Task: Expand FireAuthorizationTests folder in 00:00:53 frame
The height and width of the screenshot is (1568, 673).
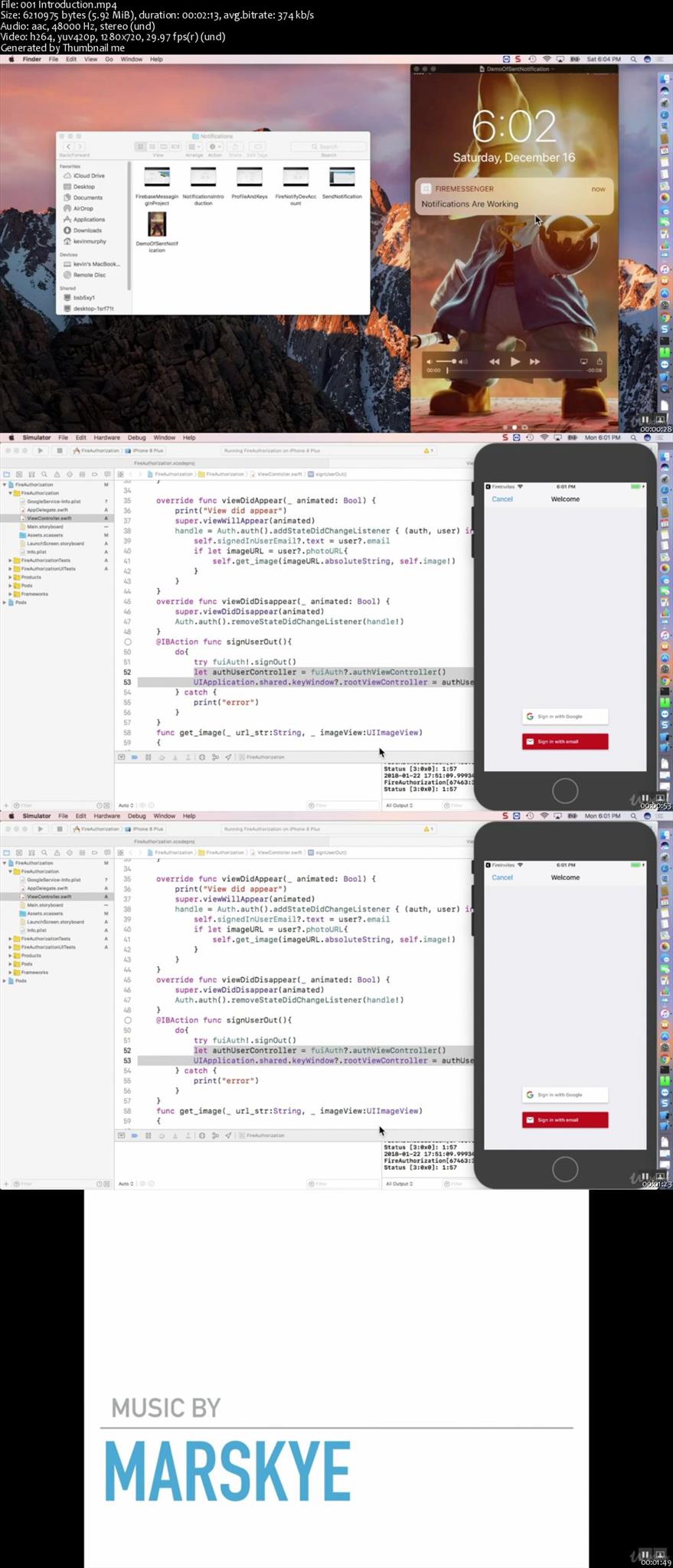Action: [x=10, y=560]
